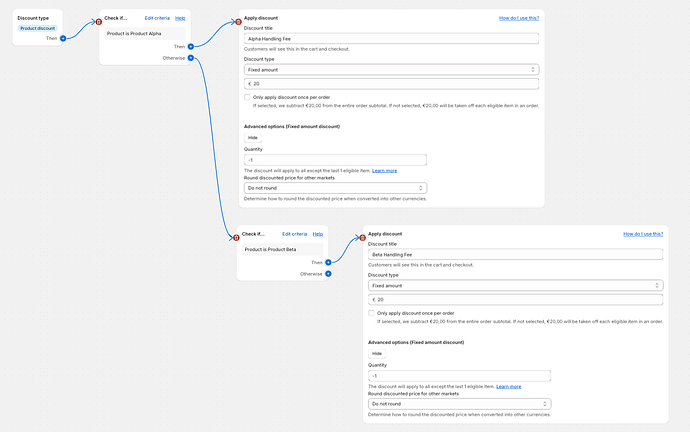Hide advanced options in Beta discount panel
This screenshot has height=432, width=690.
pyautogui.click(x=377, y=353)
